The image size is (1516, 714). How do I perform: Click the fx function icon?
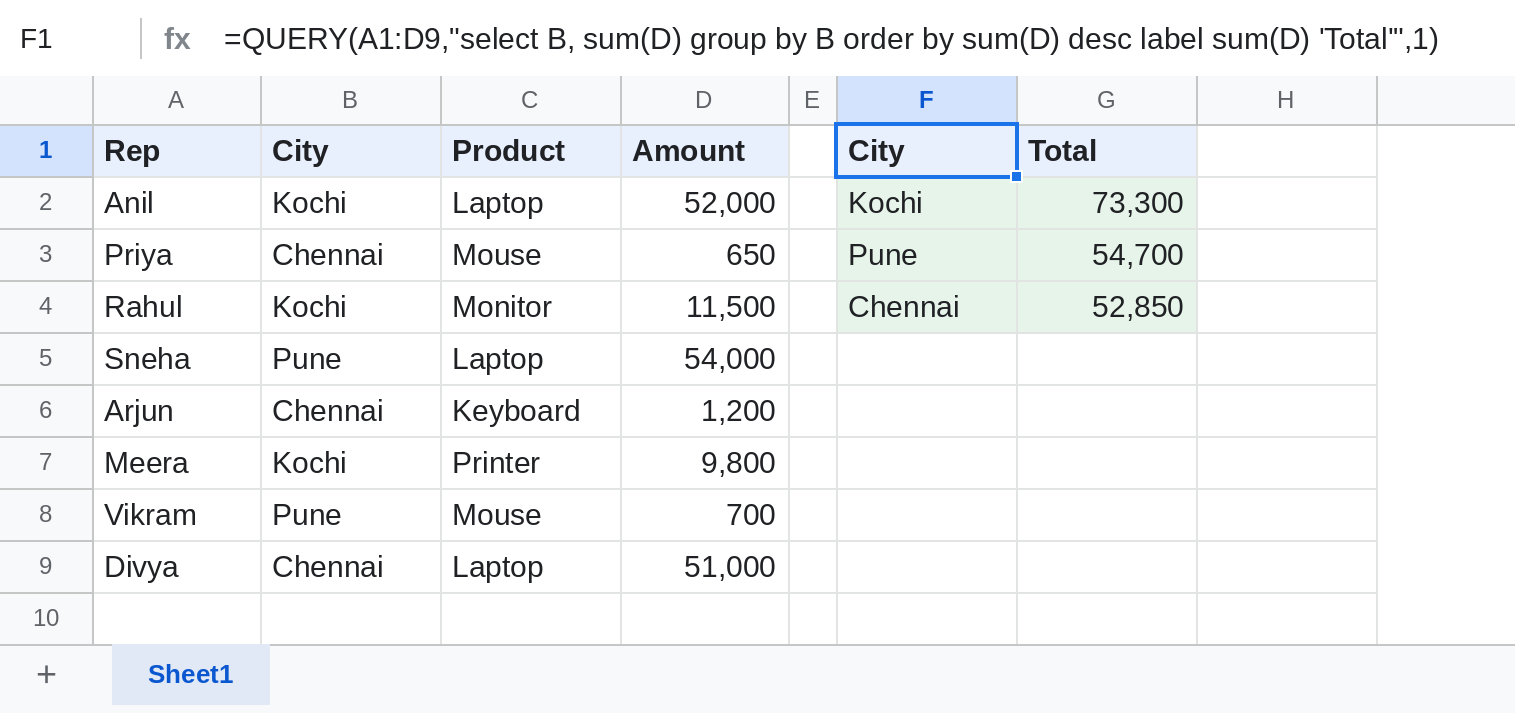tap(177, 39)
